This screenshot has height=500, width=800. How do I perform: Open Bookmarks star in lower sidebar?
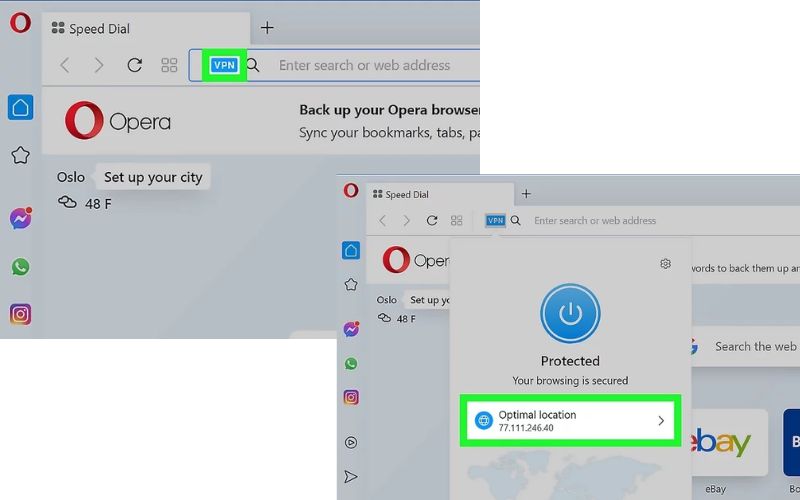[351, 285]
